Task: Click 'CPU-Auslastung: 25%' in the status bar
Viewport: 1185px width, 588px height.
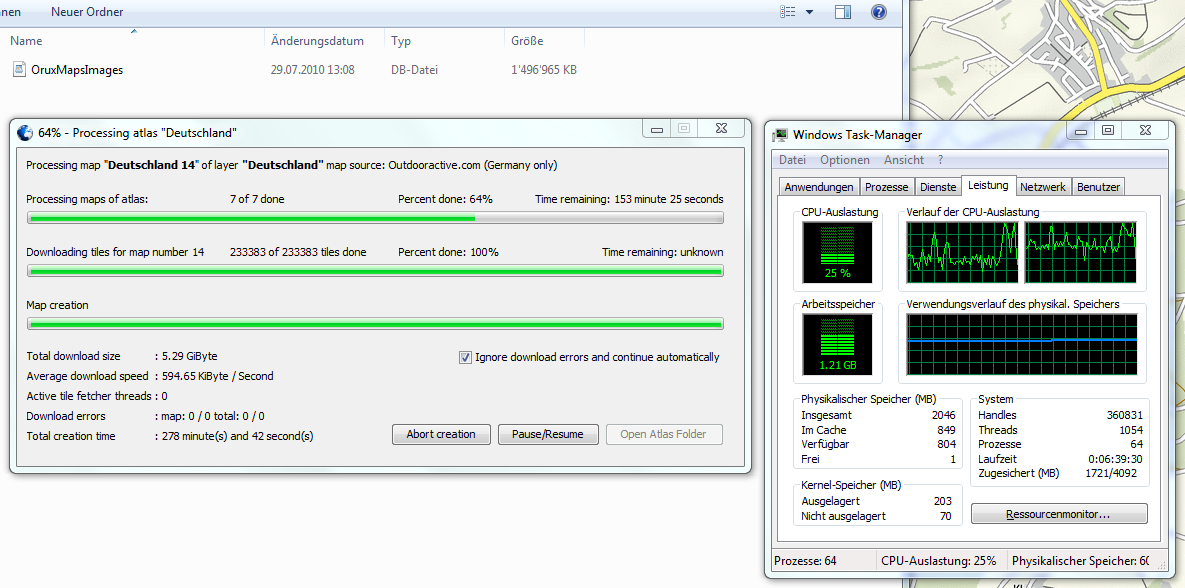Action: tap(939, 561)
